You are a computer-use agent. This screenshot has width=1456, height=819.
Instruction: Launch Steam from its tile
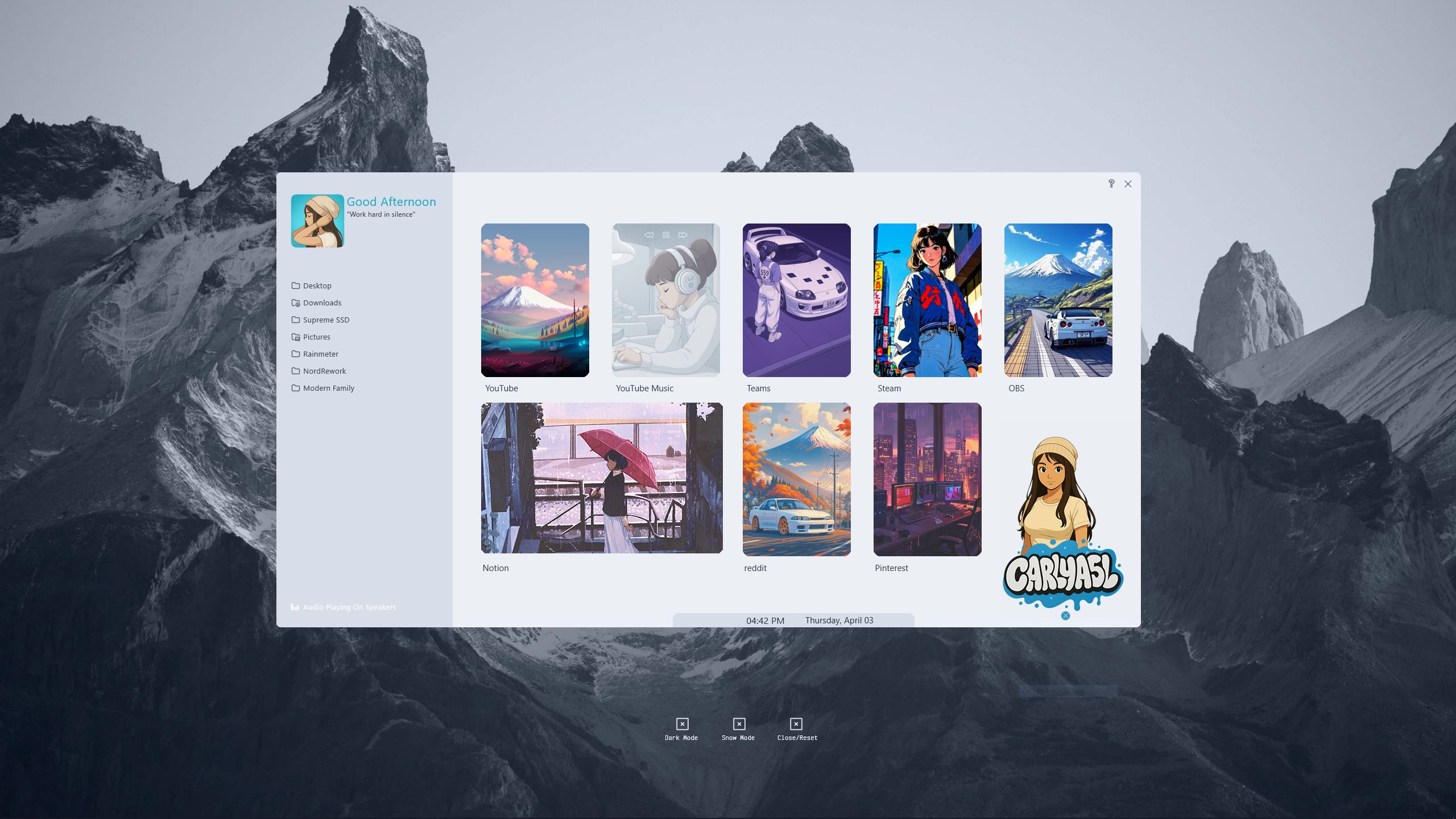tap(926, 300)
